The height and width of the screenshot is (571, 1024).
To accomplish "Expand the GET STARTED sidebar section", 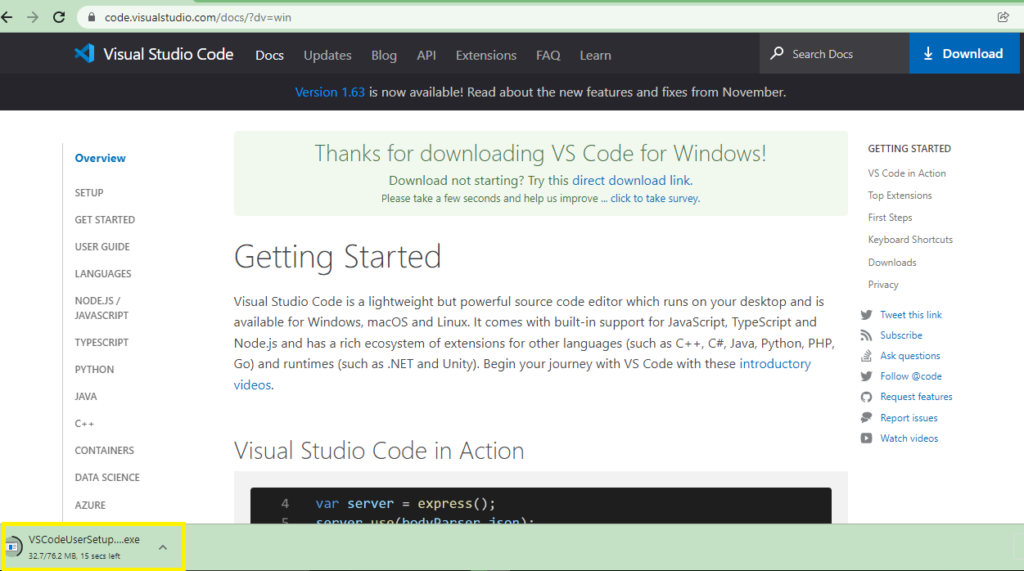I will point(104,220).
